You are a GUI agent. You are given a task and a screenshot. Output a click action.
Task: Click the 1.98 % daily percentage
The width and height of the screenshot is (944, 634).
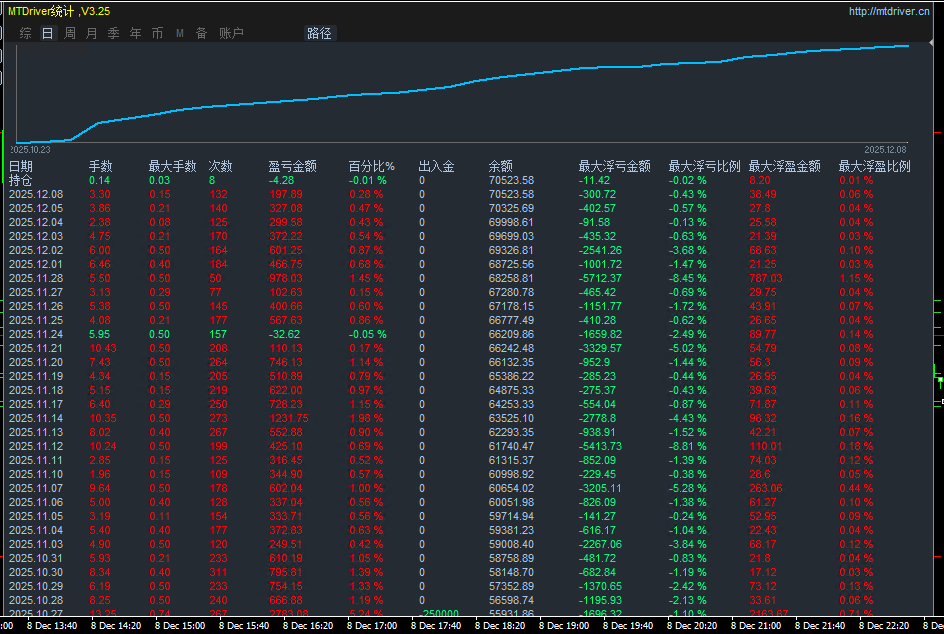coord(366,418)
